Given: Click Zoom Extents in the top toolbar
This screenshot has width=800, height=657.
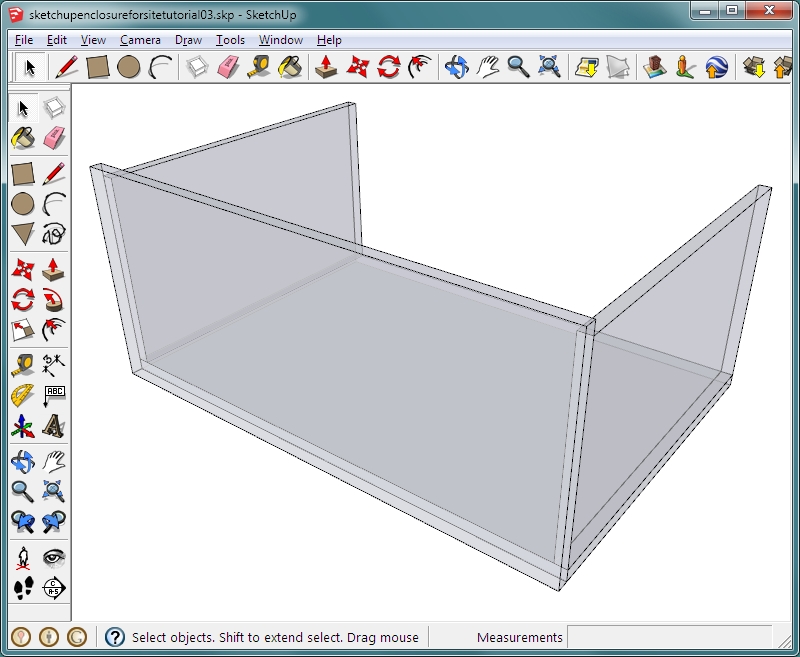Looking at the screenshot, I should pos(549,67).
